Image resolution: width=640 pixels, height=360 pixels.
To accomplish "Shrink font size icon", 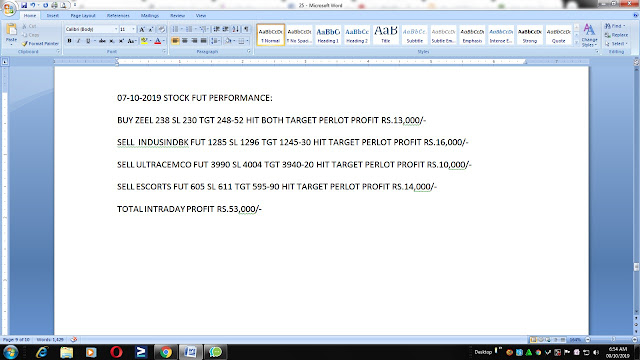I will pos(151,29).
